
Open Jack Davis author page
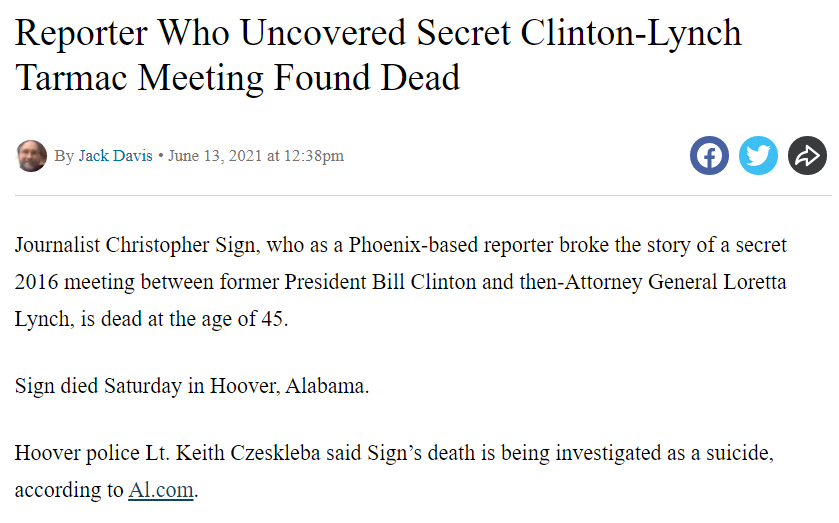pyautogui.click(x=116, y=156)
